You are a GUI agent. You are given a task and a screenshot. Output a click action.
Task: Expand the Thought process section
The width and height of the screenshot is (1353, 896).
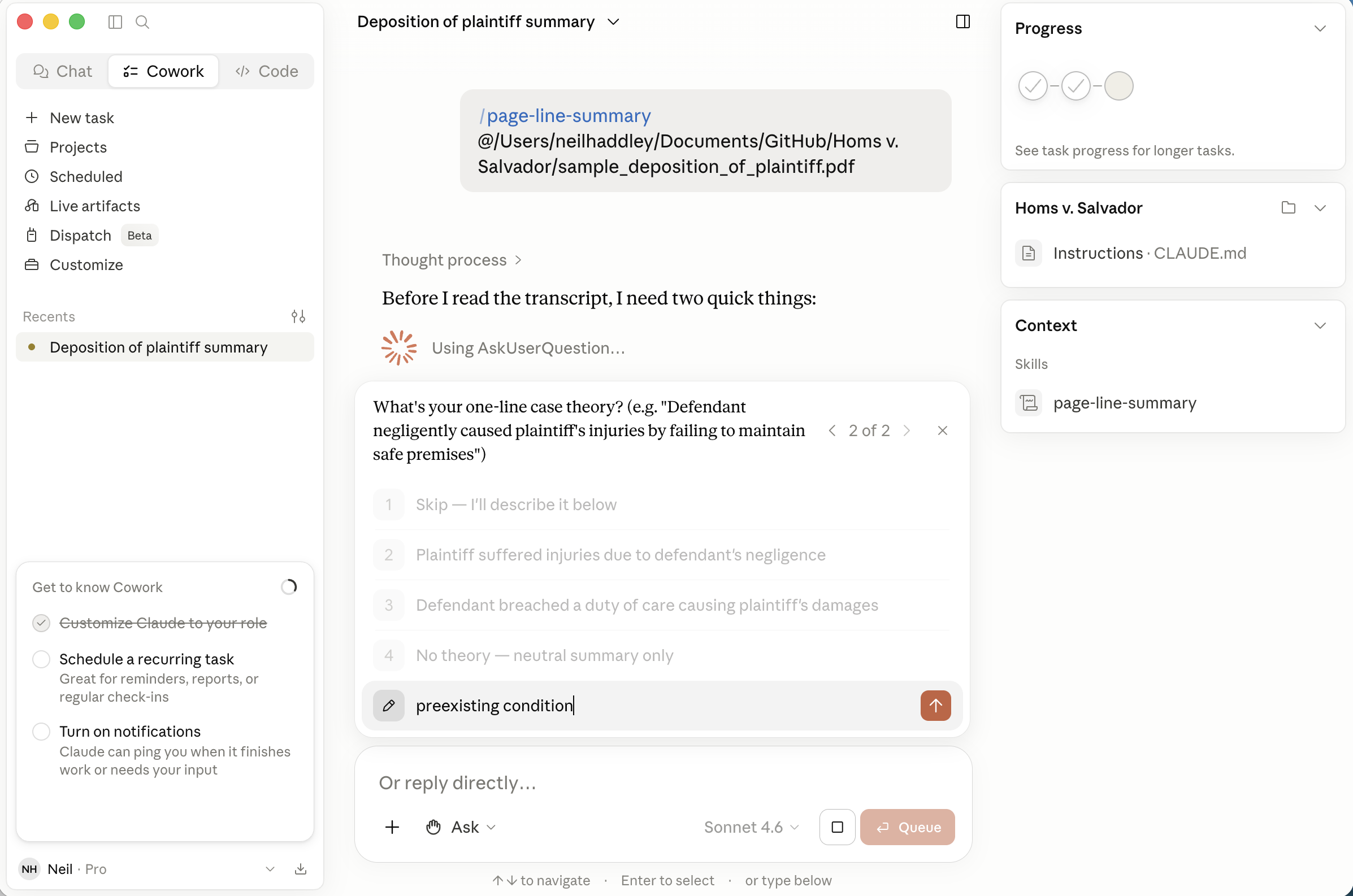[452, 260]
